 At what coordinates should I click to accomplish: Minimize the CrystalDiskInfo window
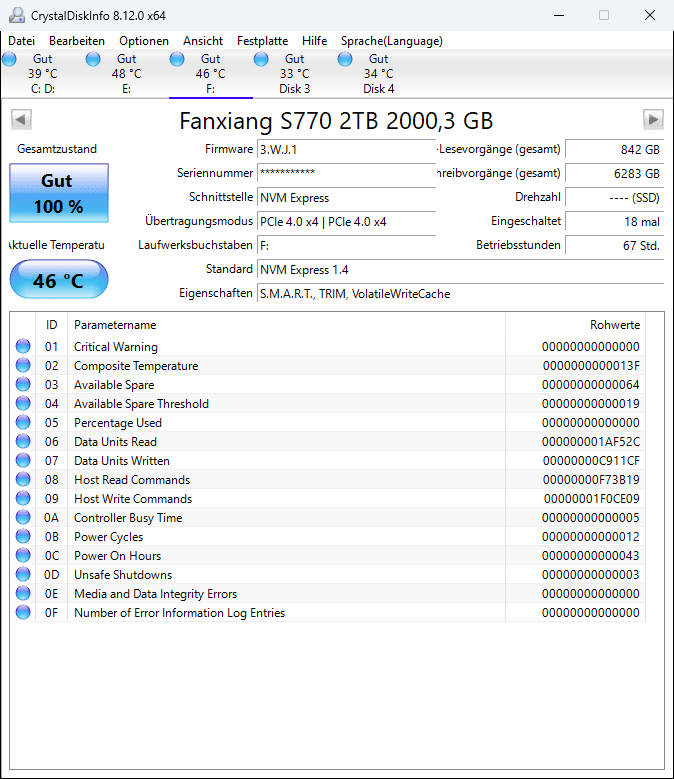[559, 15]
